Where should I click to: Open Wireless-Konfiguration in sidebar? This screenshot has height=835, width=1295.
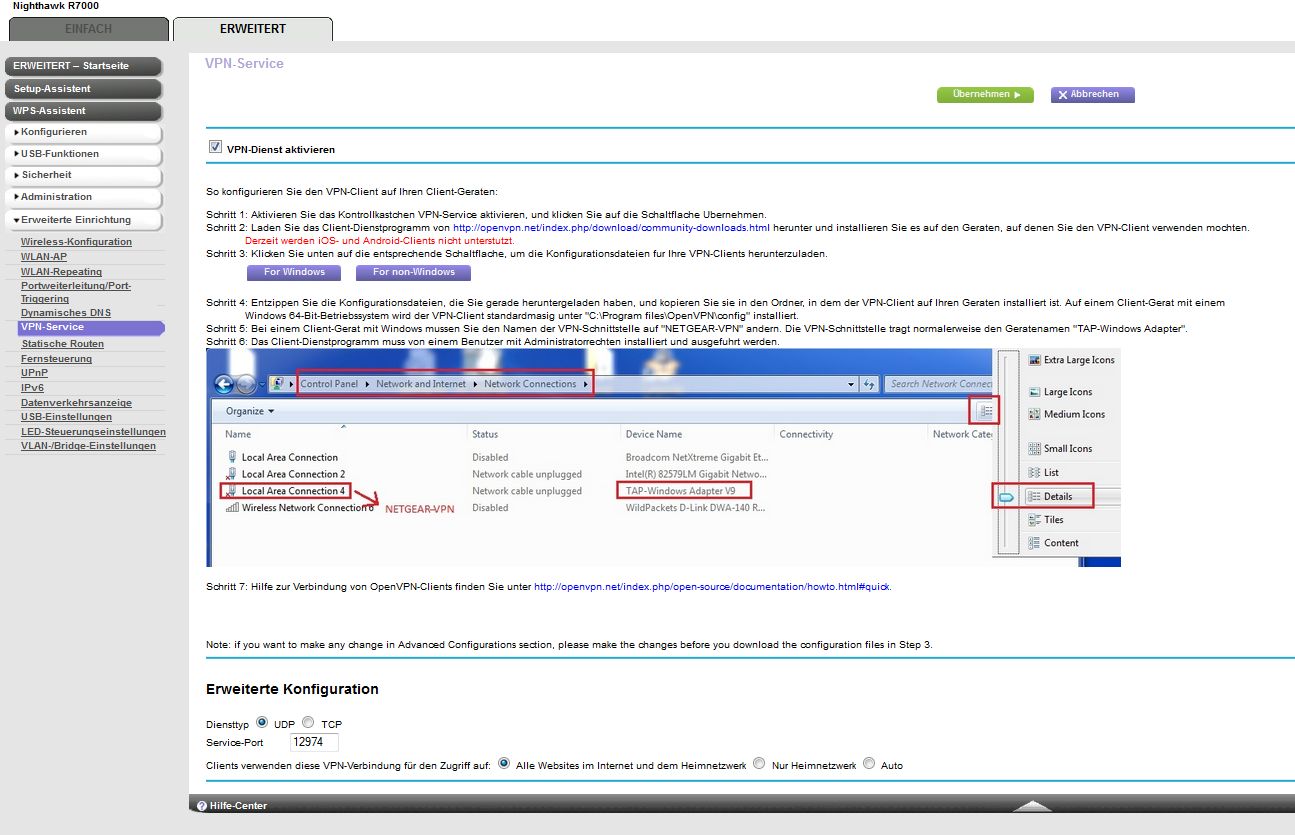pyautogui.click(x=76, y=242)
